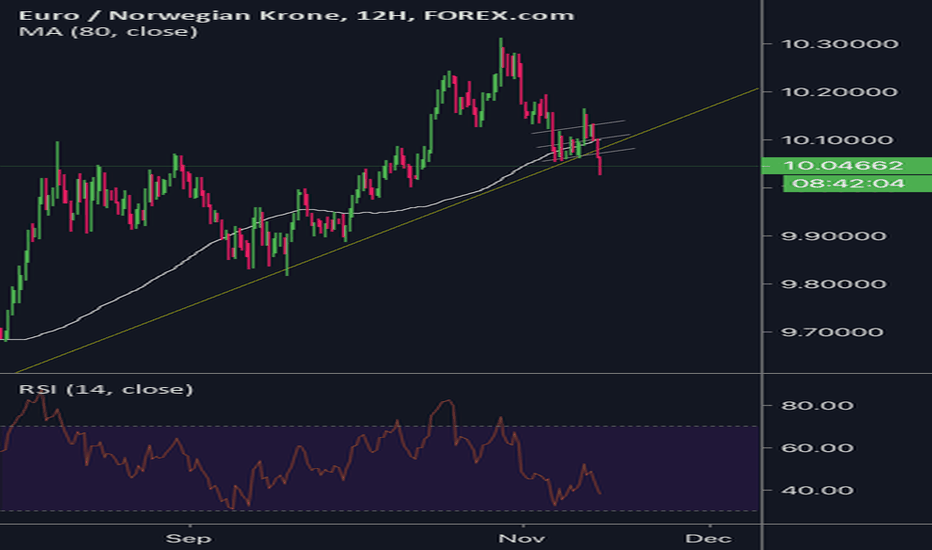The height and width of the screenshot is (550, 932).
Task: Click the Euro / Norwegian Krone chart title
Action: pos(297,14)
